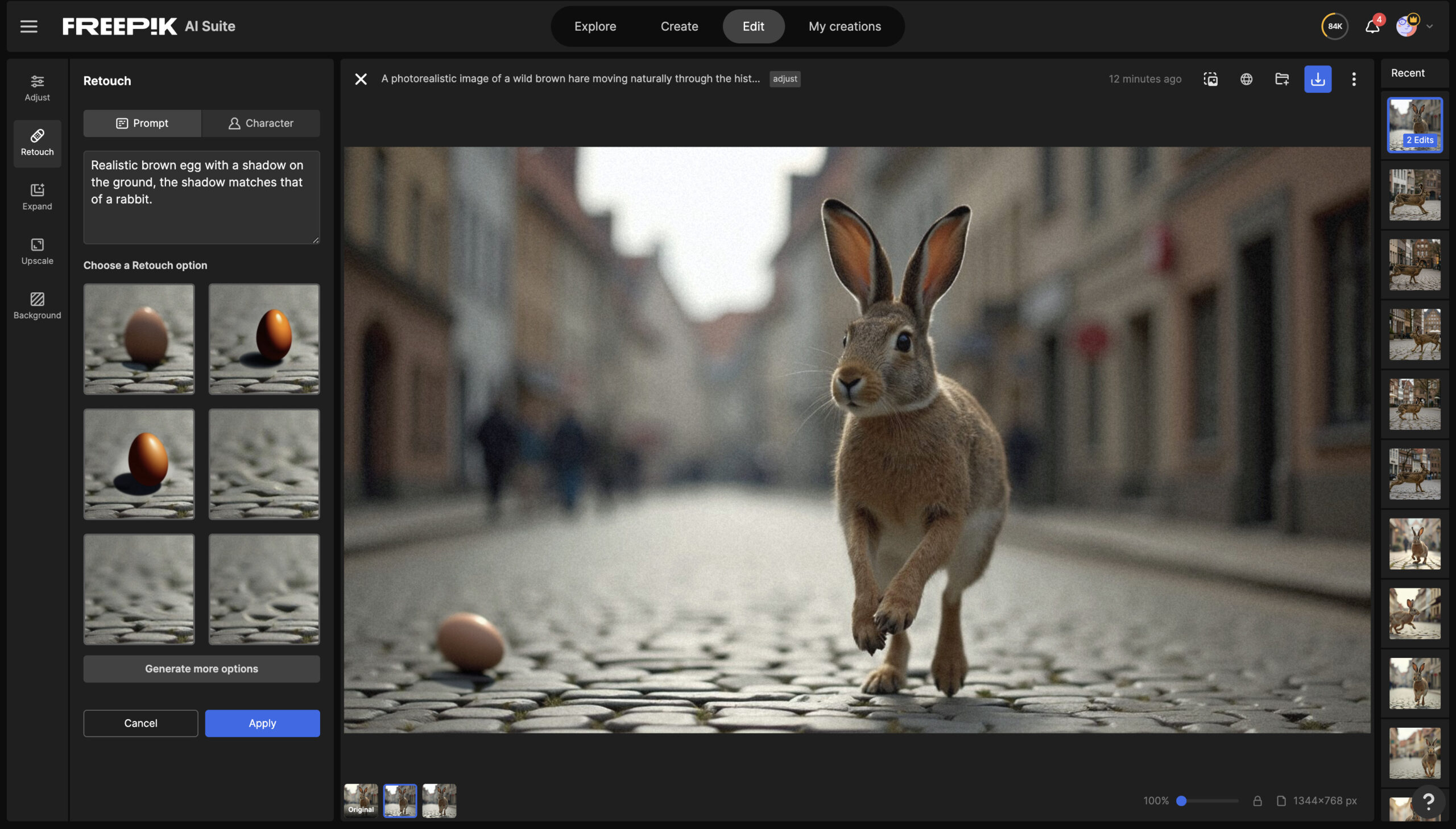Switch to Prompt retouch mode
The width and height of the screenshot is (1456, 829).
pyautogui.click(x=142, y=123)
